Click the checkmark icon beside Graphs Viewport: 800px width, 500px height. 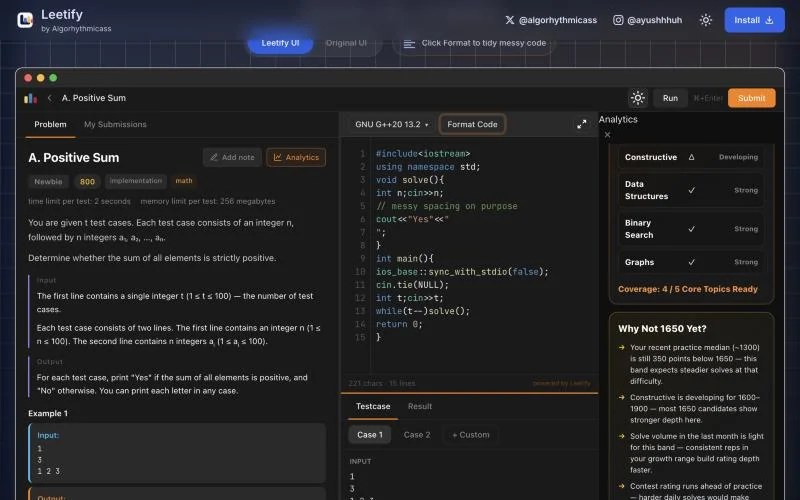[691, 262]
